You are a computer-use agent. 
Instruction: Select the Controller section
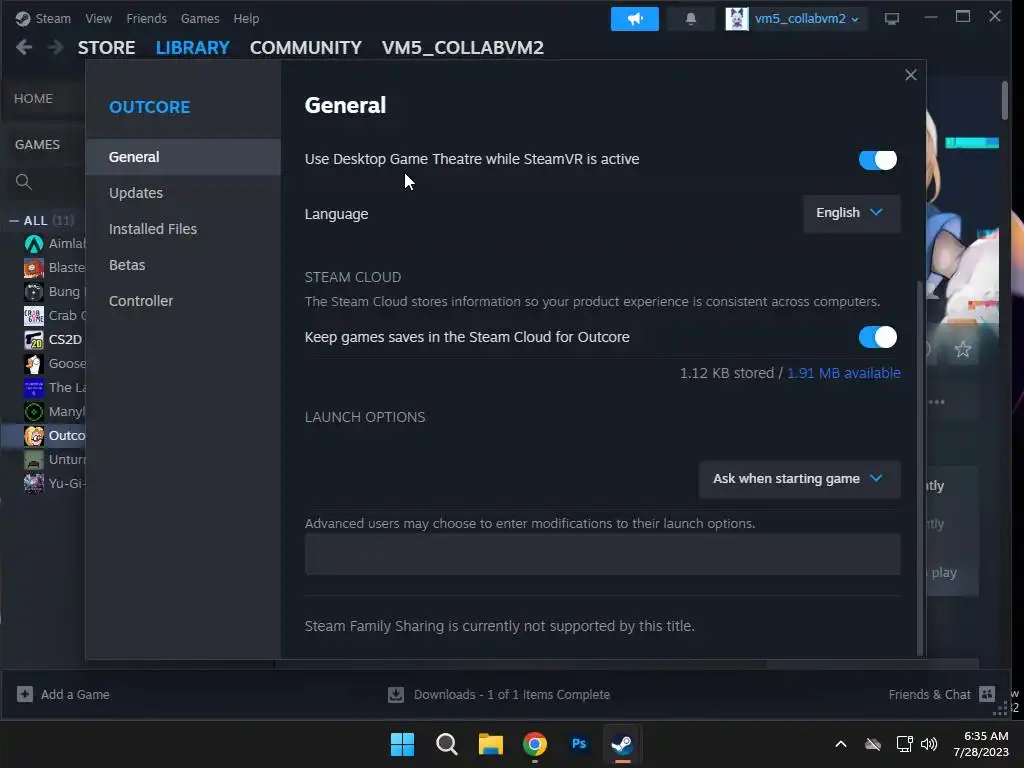183,301
